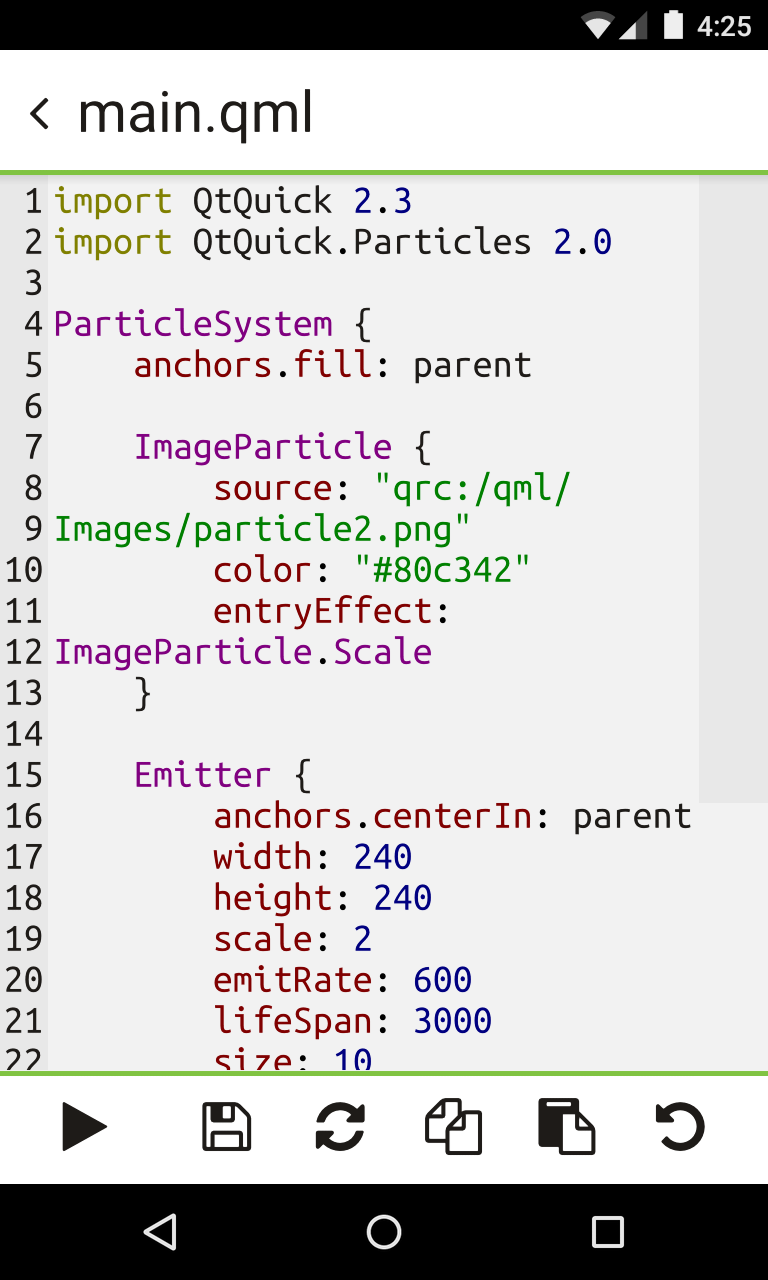Click the main.qml title text
The image size is (768, 1280).
point(196,114)
